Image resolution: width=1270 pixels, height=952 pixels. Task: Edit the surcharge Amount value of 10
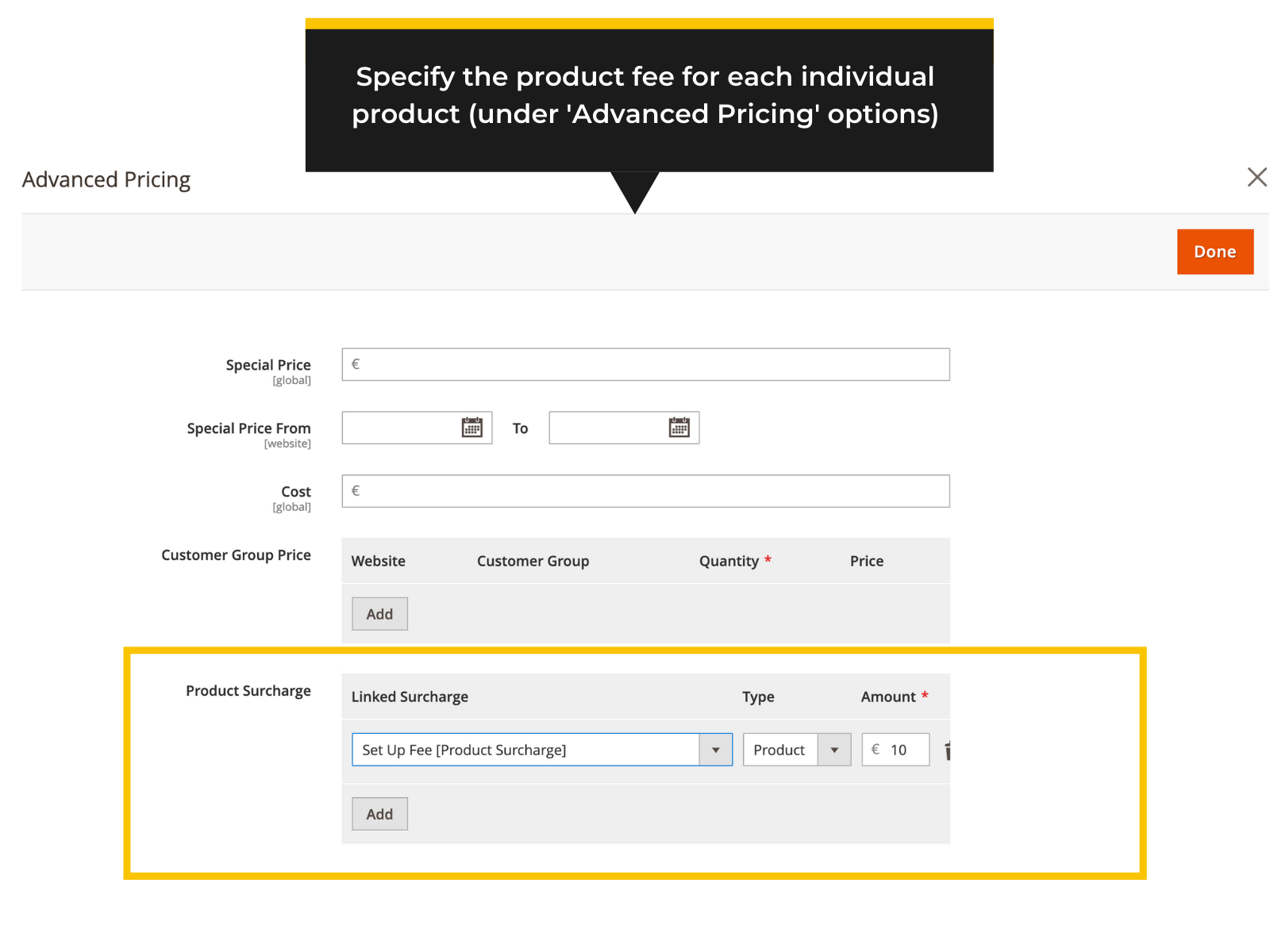pyautogui.click(x=901, y=749)
